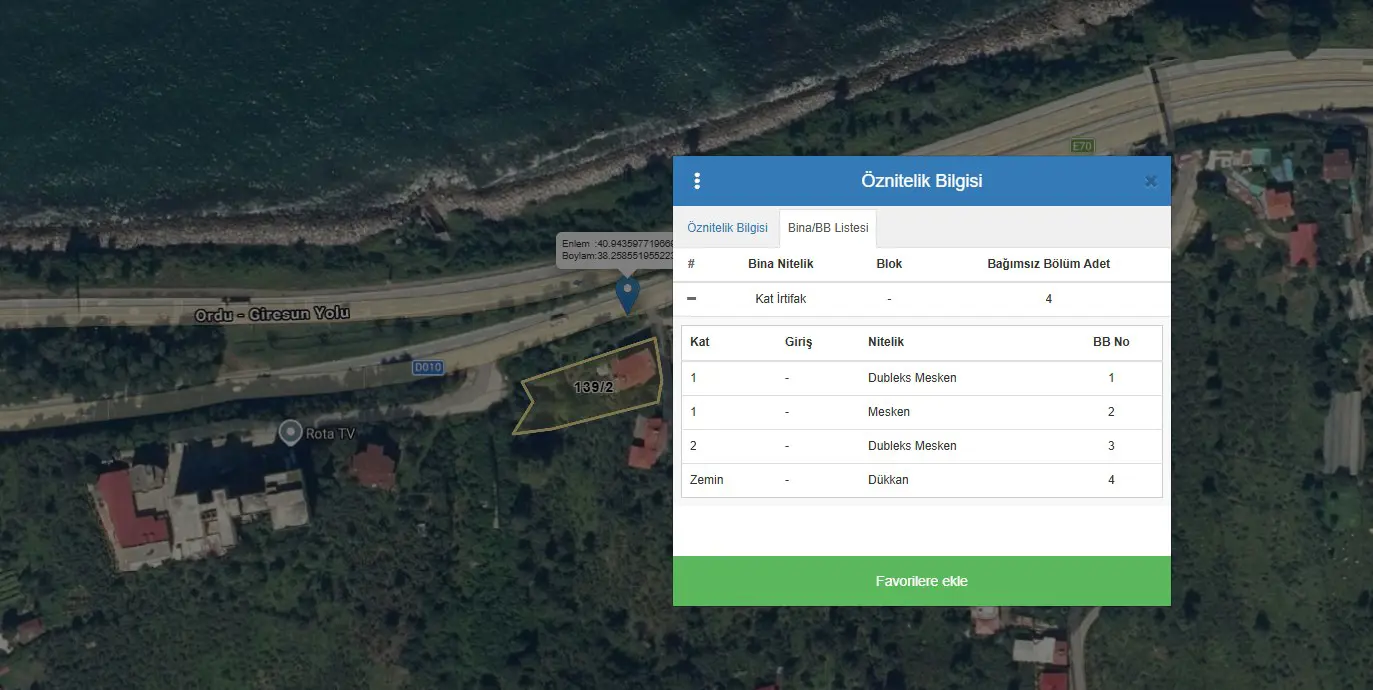
Task: Click the Enlem Boylam coordinate tooltip
Action: pyautogui.click(x=615, y=250)
